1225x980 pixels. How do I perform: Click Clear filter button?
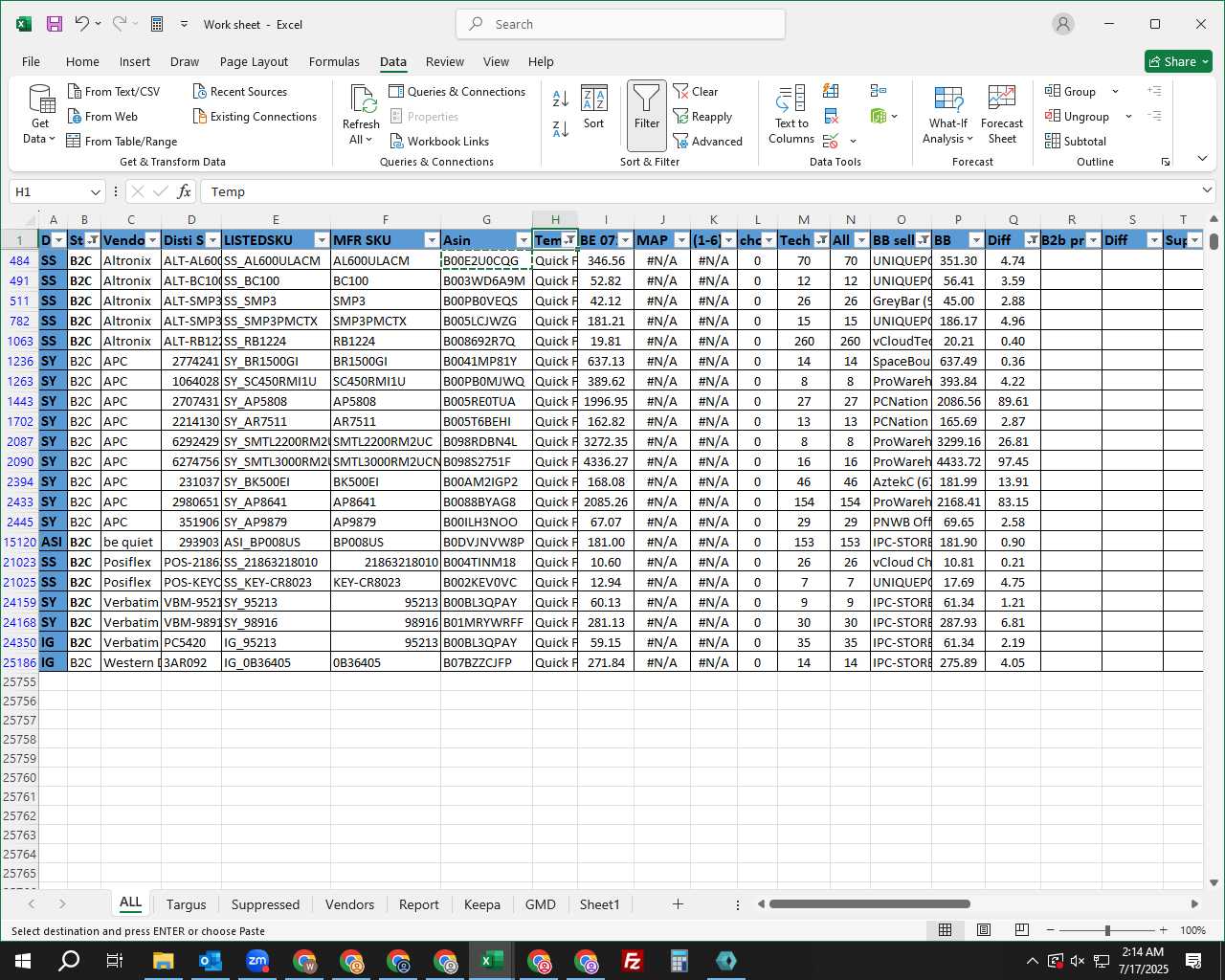pyautogui.click(x=696, y=91)
